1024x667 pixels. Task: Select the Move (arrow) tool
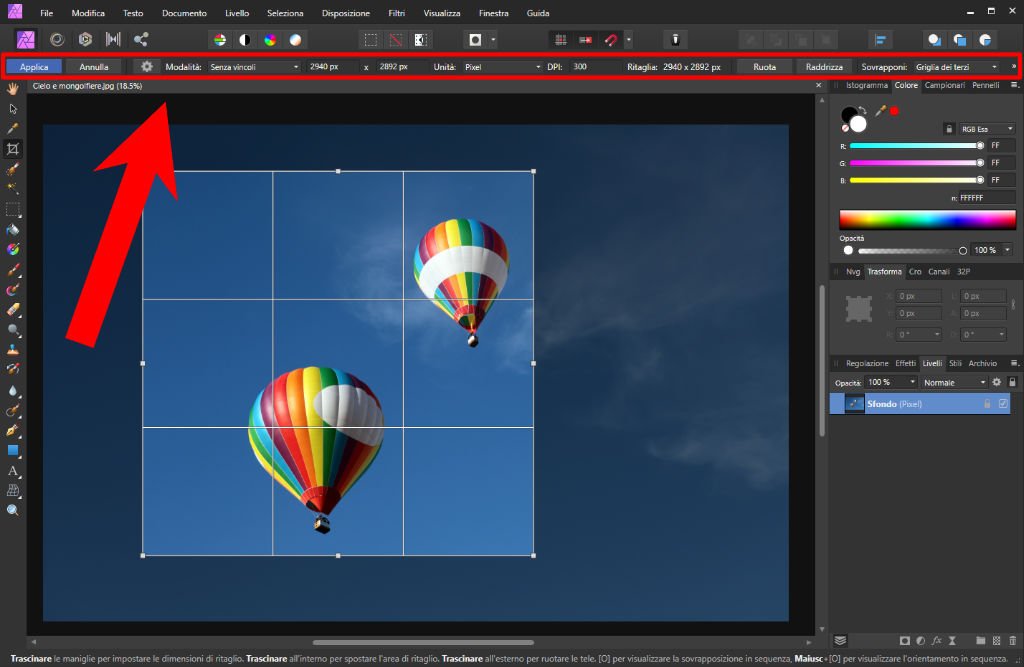12,108
